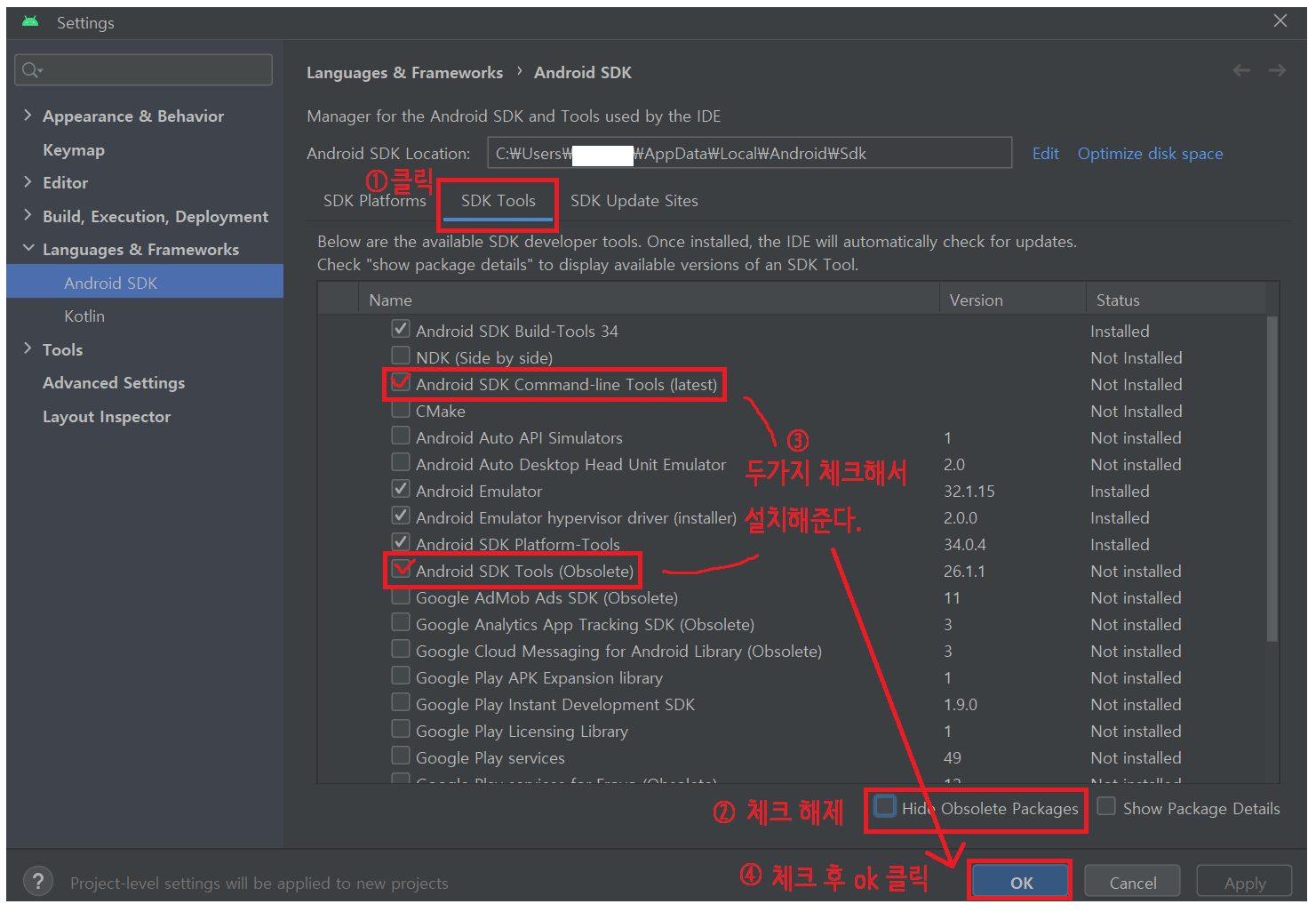Toggle Android Emulator hypervisor driver checkbox
Image resolution: width=1316 pixels, height=912 pixels.
click(x=401, y=516)
